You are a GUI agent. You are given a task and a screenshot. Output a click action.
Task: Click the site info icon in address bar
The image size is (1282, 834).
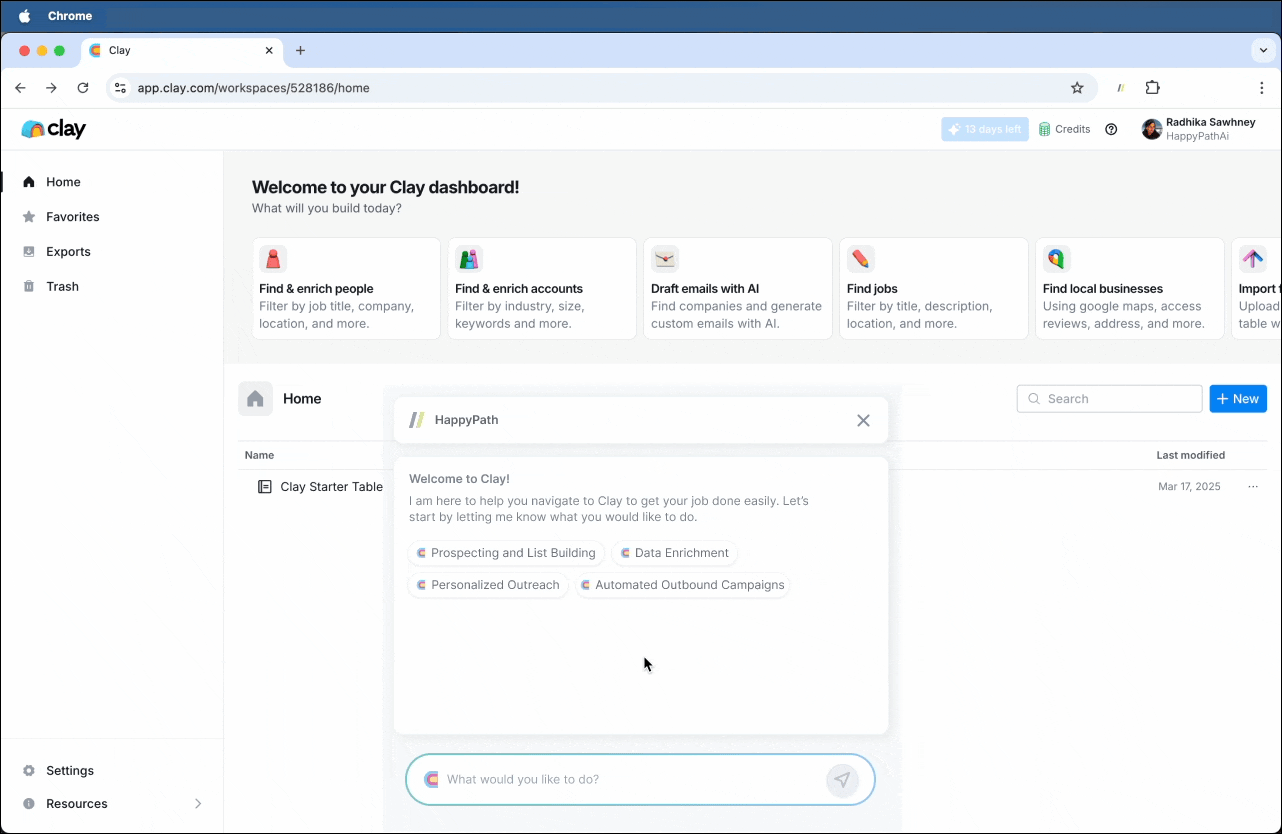pos(120,88)
